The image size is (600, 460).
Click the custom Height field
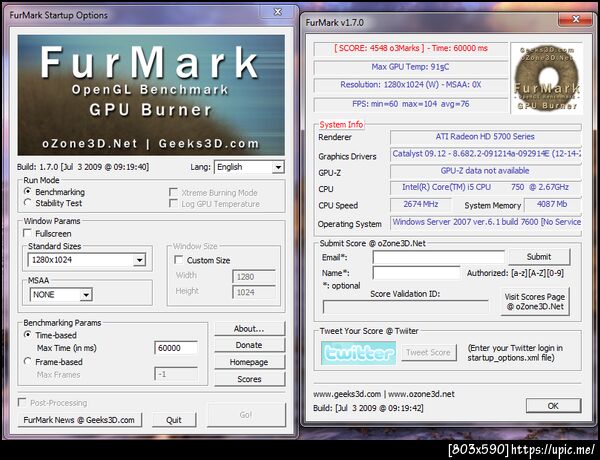254,292
